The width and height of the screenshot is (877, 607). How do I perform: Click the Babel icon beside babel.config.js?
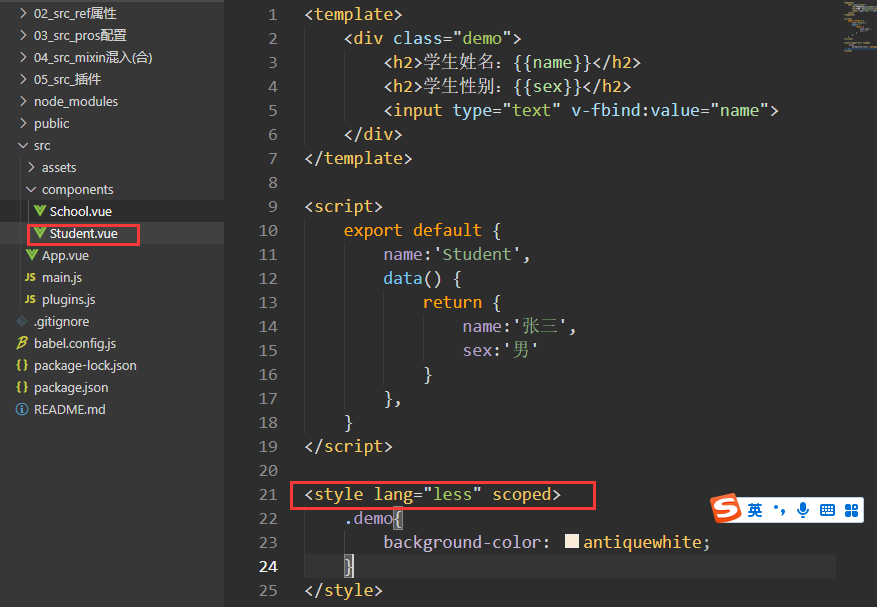(22, 343)
